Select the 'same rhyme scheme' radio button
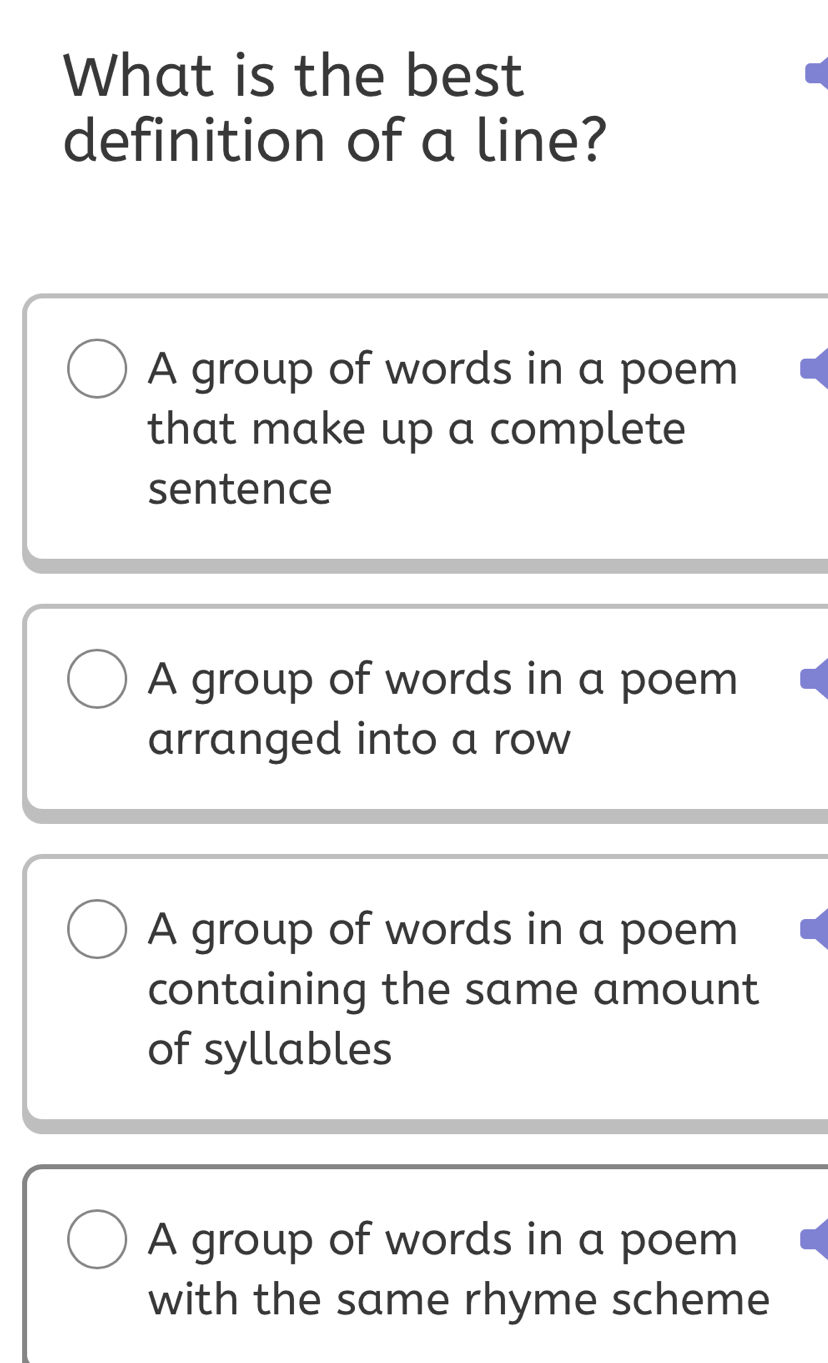The width and height of the screenshot is (828, 1363). [96, 1239]
